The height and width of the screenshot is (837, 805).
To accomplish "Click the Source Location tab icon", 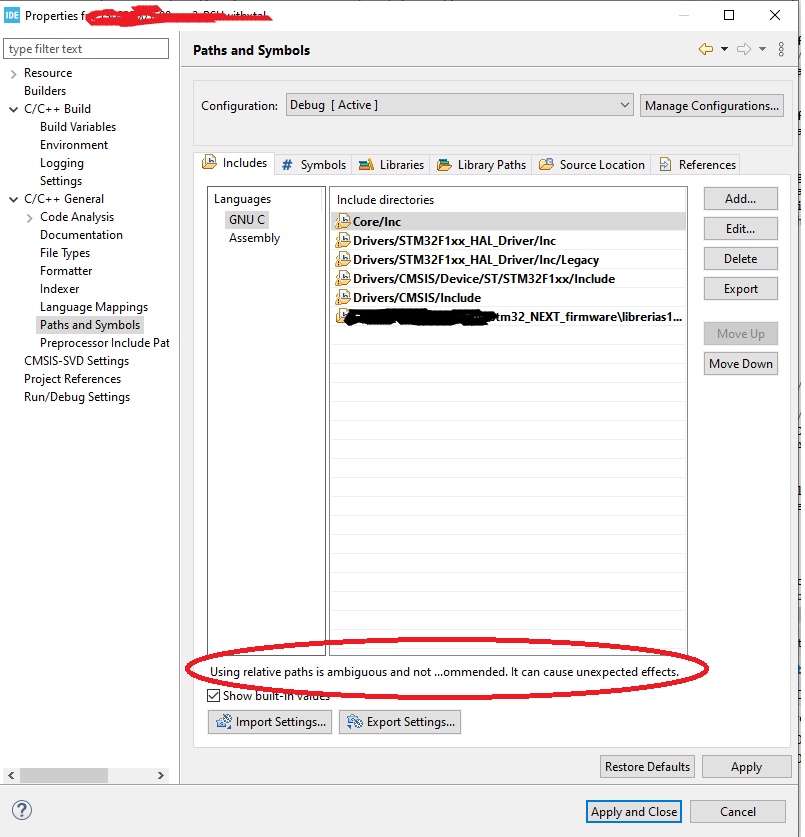I will coord(546,164).
